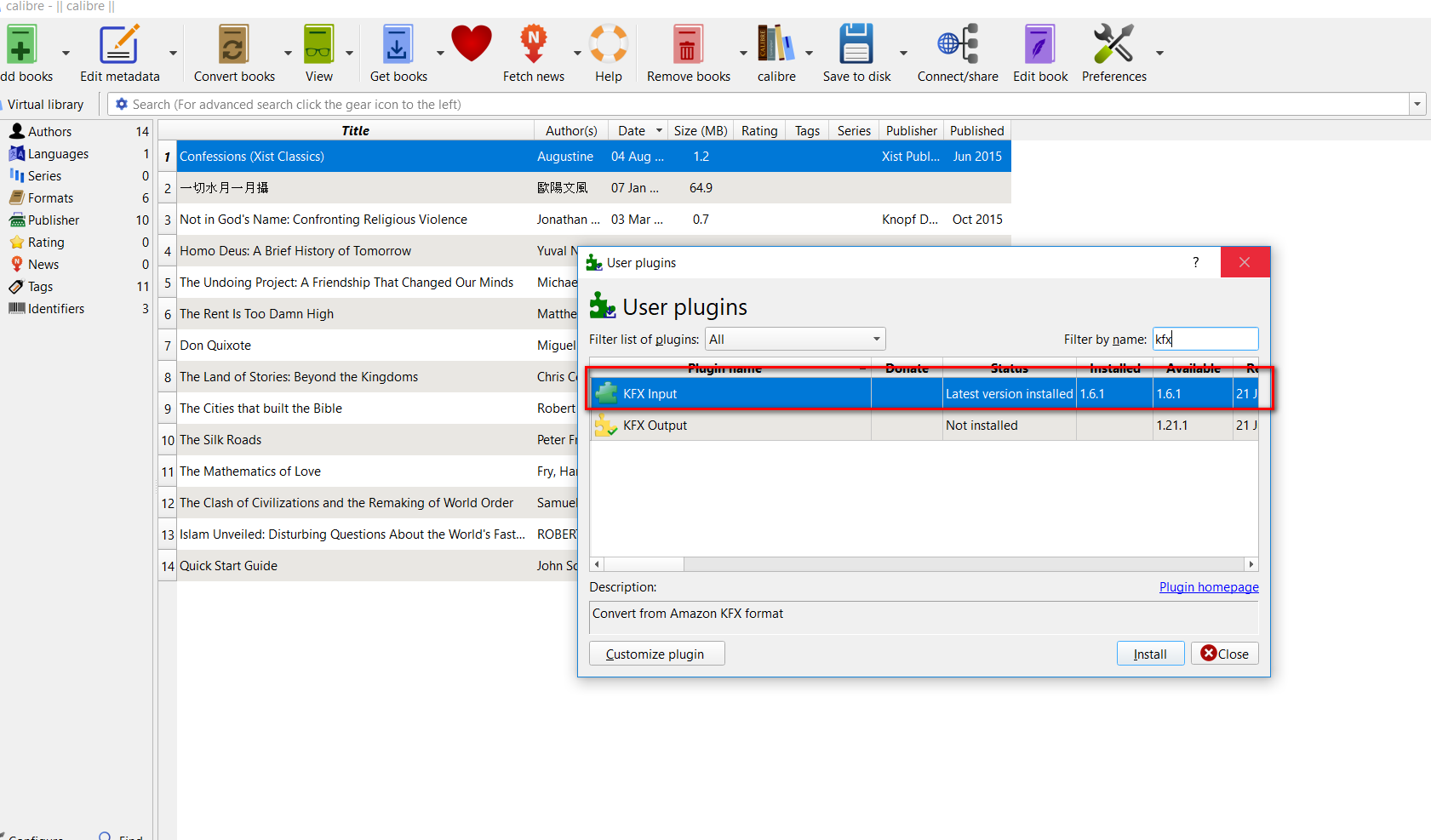The width and height of the screenshot is (1431, 840).
Task: Open Filter list of plugins combo box
Action: pyautogui.click(x=795, y=339)
